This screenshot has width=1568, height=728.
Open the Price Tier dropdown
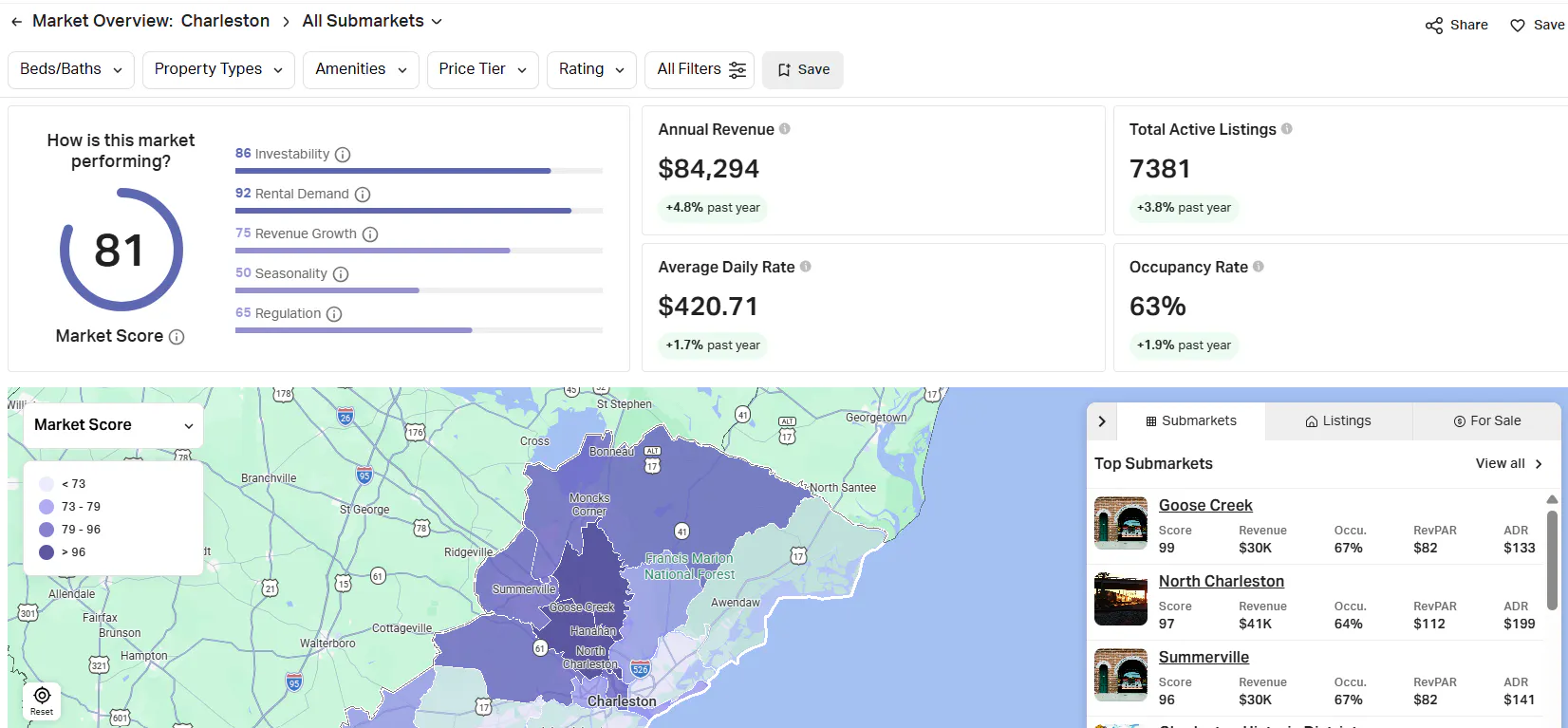(x=483, y=69)
